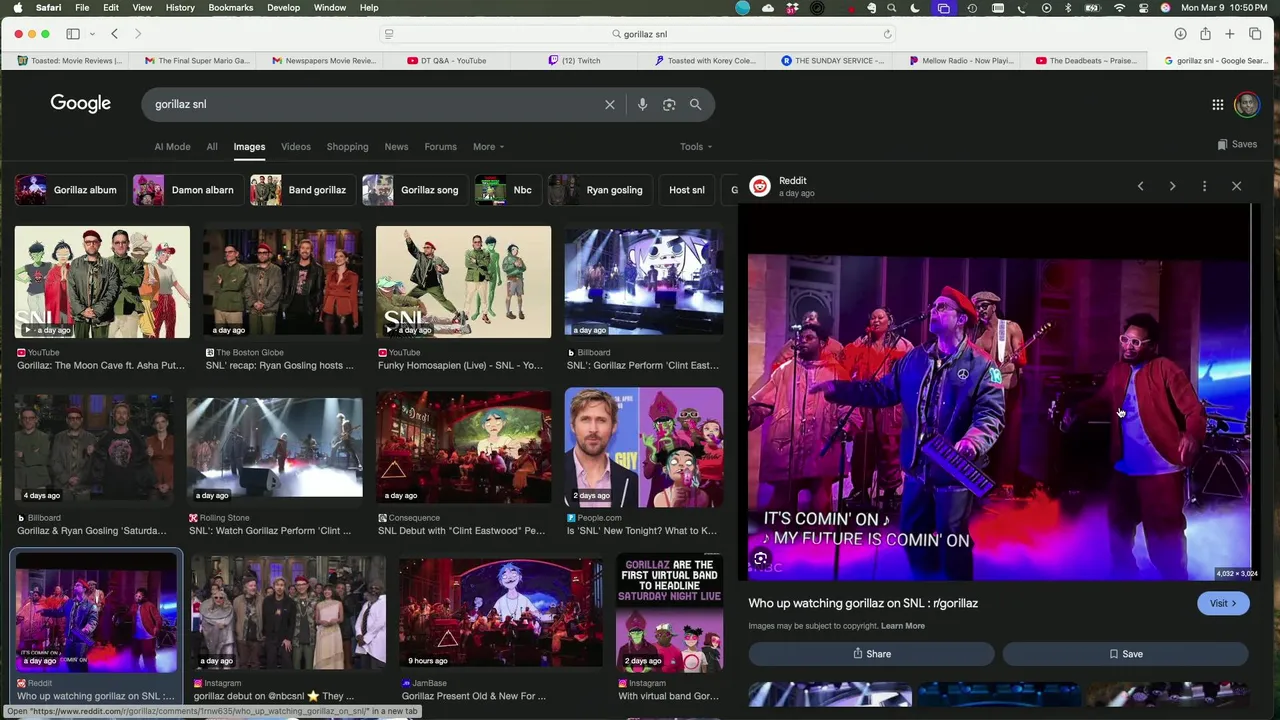Submit search with magnifying glass icon
This screenshot has width=1280, height=720.
click(695, 104)
